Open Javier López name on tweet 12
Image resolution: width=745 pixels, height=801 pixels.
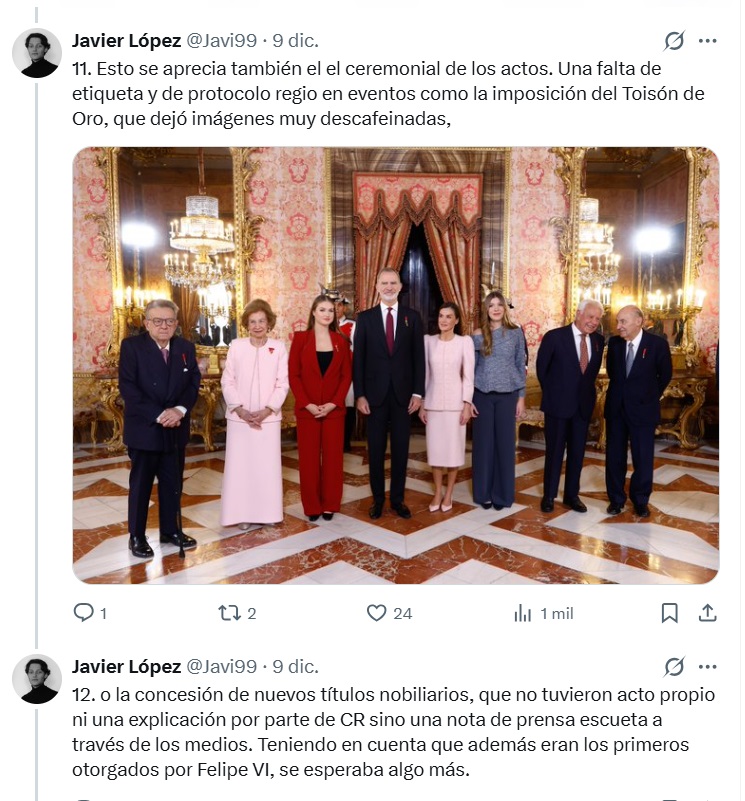126,667
